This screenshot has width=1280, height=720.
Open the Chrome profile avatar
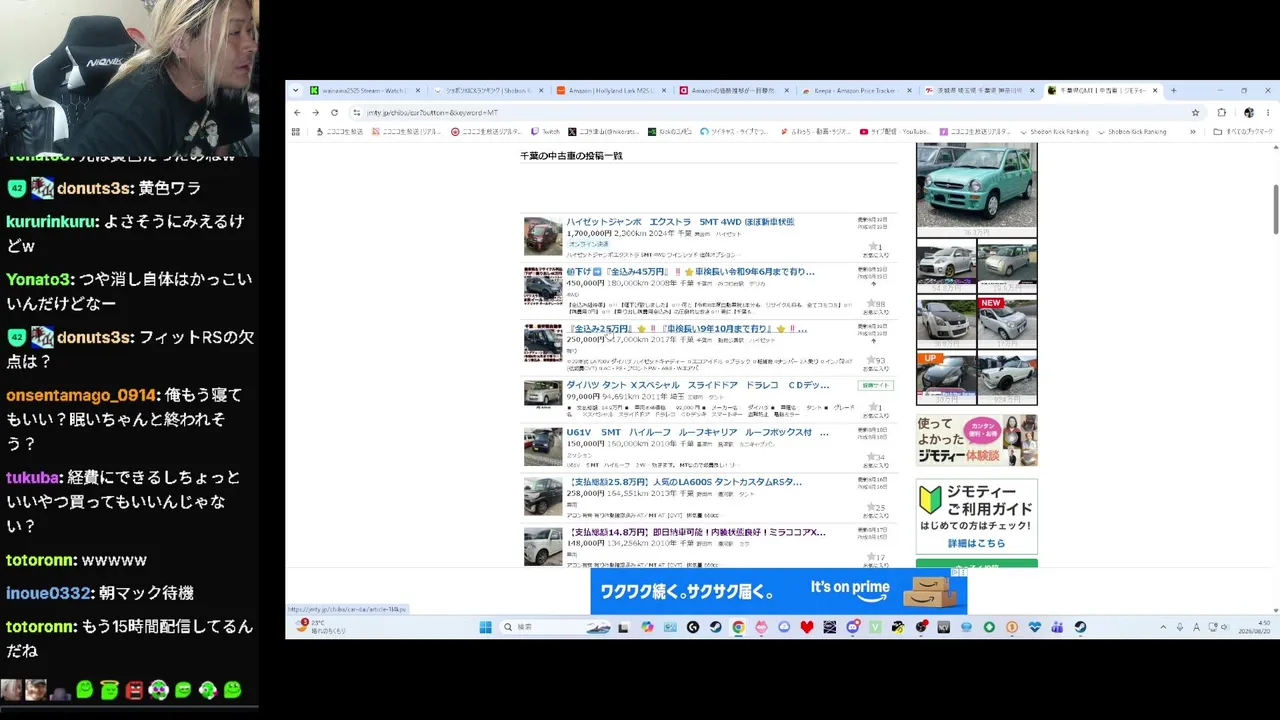[x=1248, y=112]
